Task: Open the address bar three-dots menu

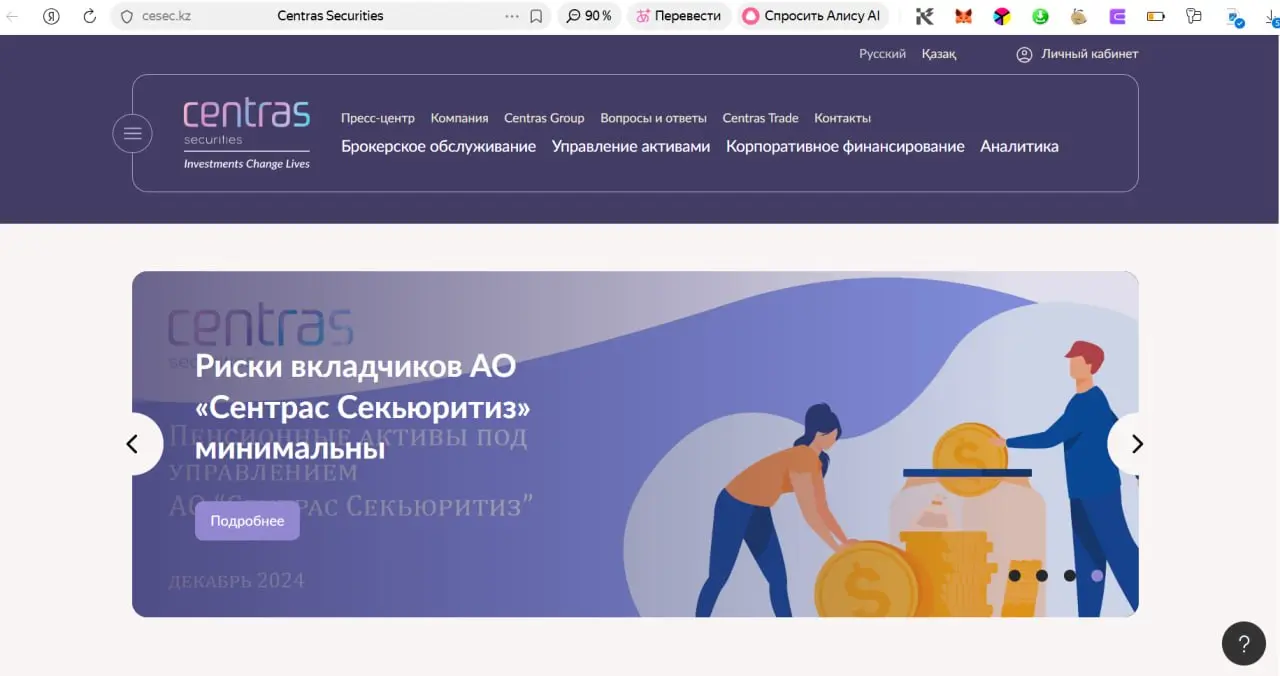Action: pos(512,16)
